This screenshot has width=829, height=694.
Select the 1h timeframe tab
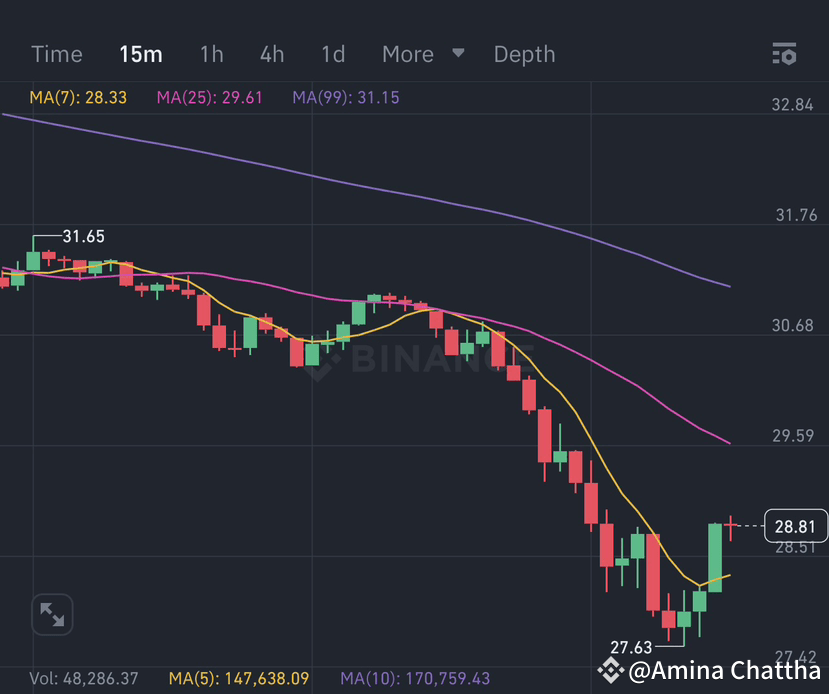tap(211, 55)
